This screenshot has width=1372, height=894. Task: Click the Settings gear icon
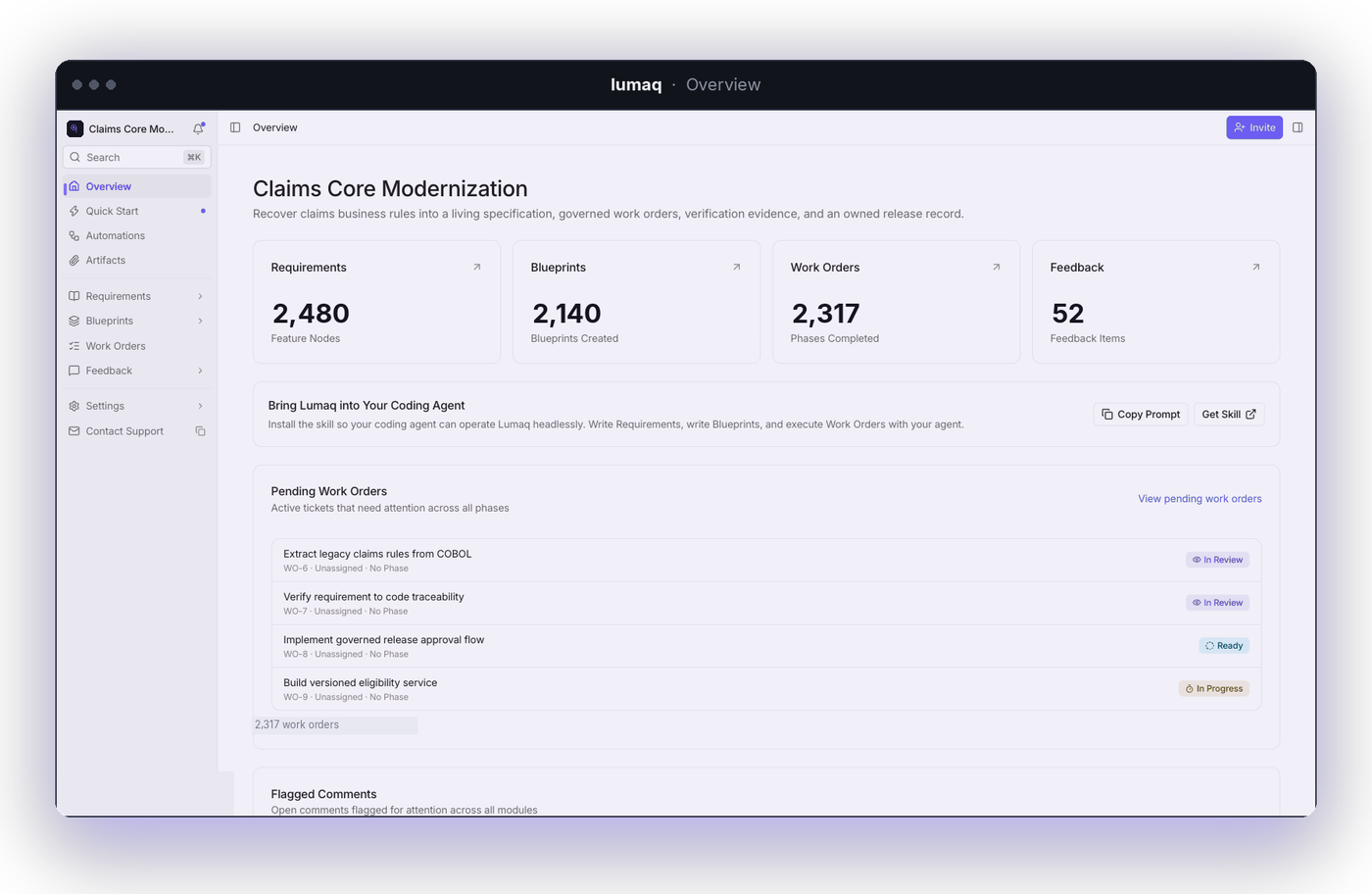click(x=74, y=406)
